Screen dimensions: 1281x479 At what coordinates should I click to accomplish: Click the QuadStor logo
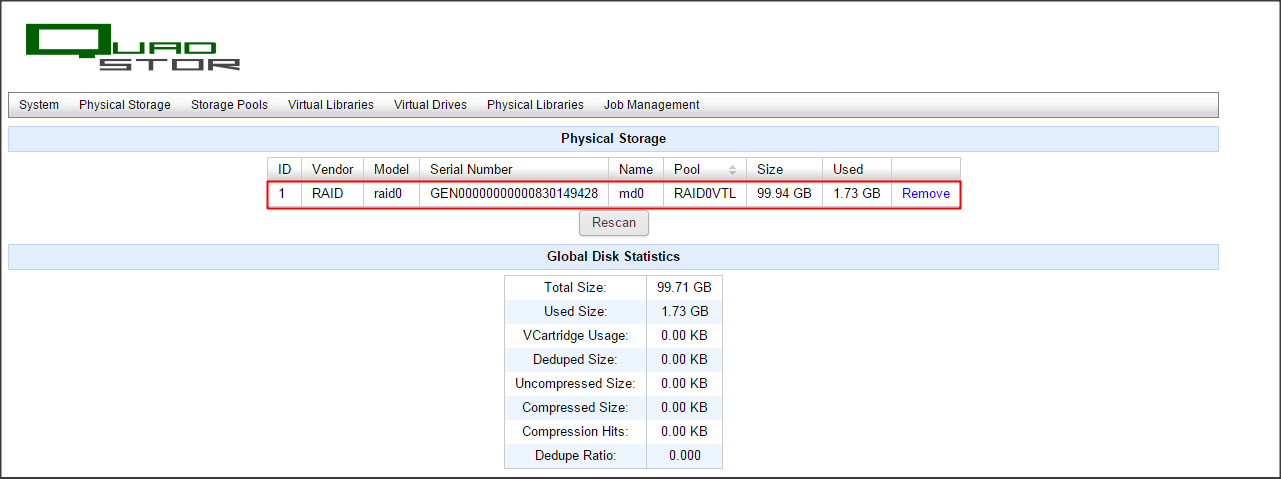132,47
